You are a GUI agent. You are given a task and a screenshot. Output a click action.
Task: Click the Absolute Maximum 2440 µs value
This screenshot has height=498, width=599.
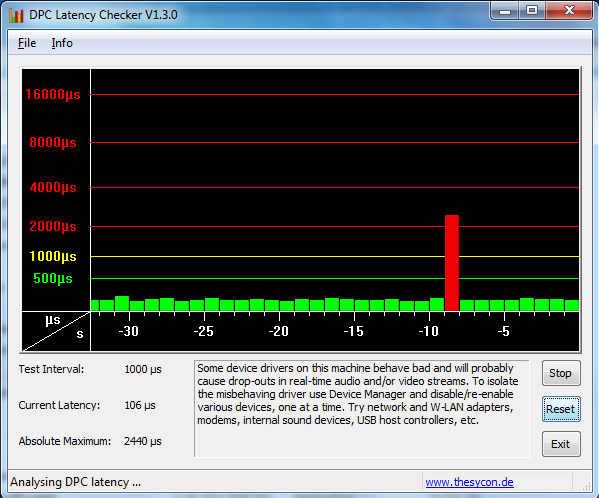[x=142, y=441]
